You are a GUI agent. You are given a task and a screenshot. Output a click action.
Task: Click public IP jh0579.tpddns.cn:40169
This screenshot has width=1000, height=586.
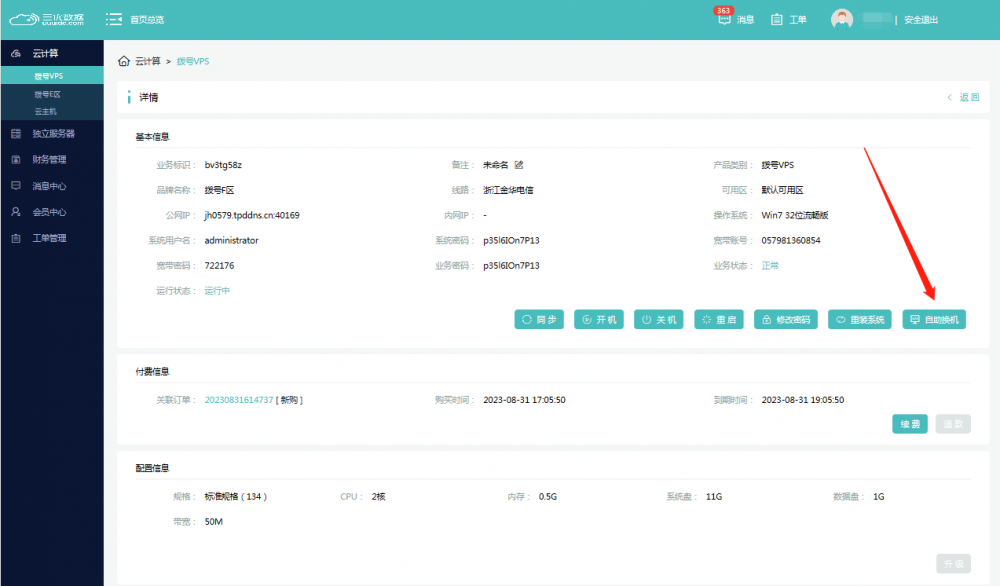(252, 215)
